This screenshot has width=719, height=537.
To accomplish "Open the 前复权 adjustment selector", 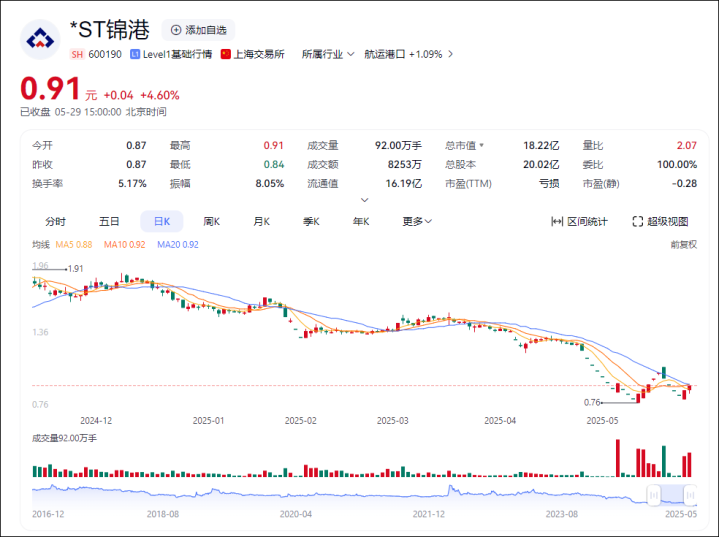I will tap(683, 245).
